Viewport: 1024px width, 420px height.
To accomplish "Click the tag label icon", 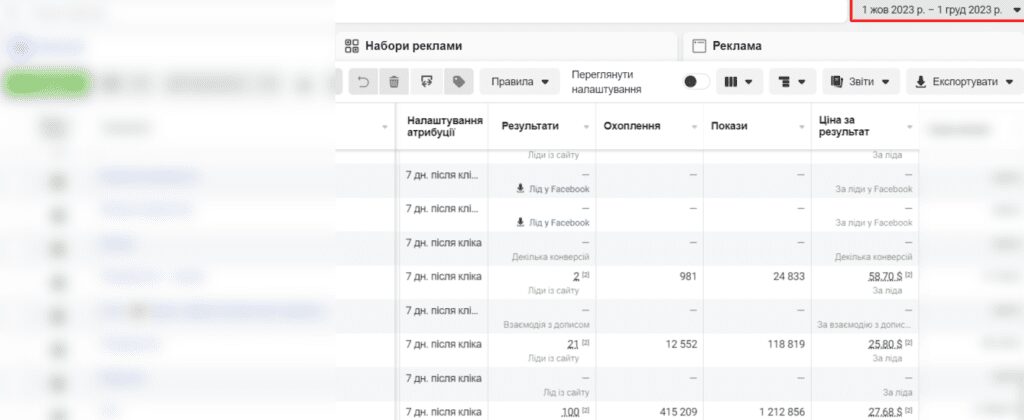I will [x=458, y=82].
